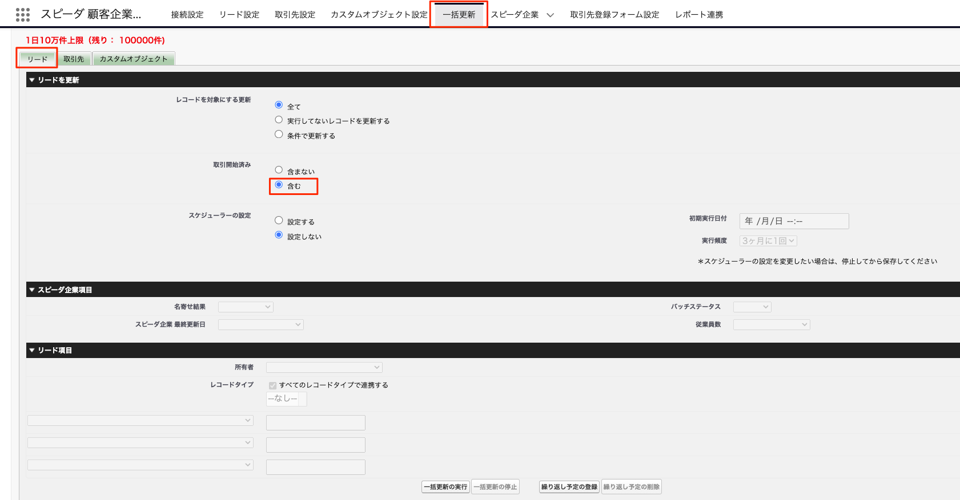This screenshot has width=960, height=500.
Task: Open the chevron beside スピーダ企業 tab
Action: pos(550,15)
